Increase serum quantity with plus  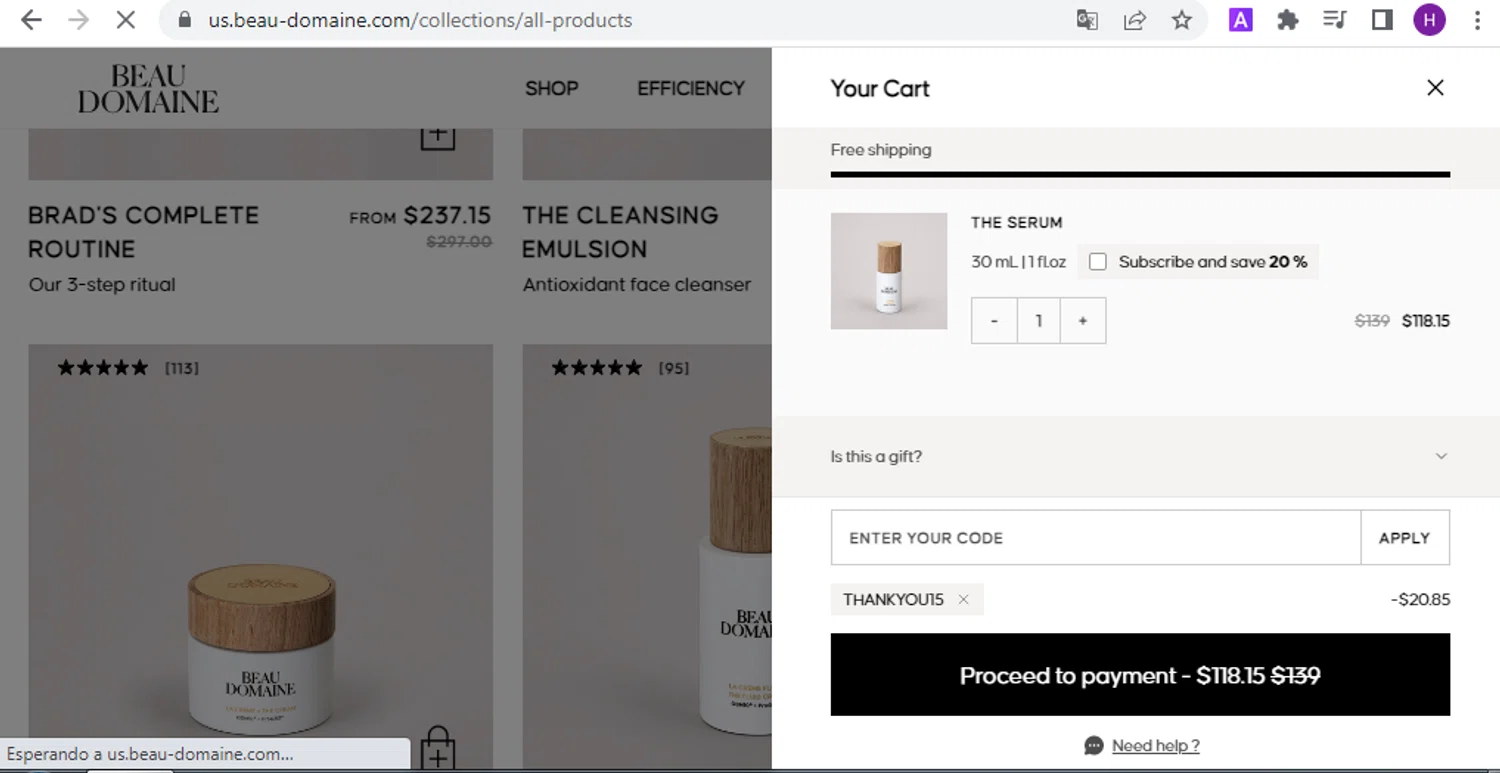coord(1083,321)
